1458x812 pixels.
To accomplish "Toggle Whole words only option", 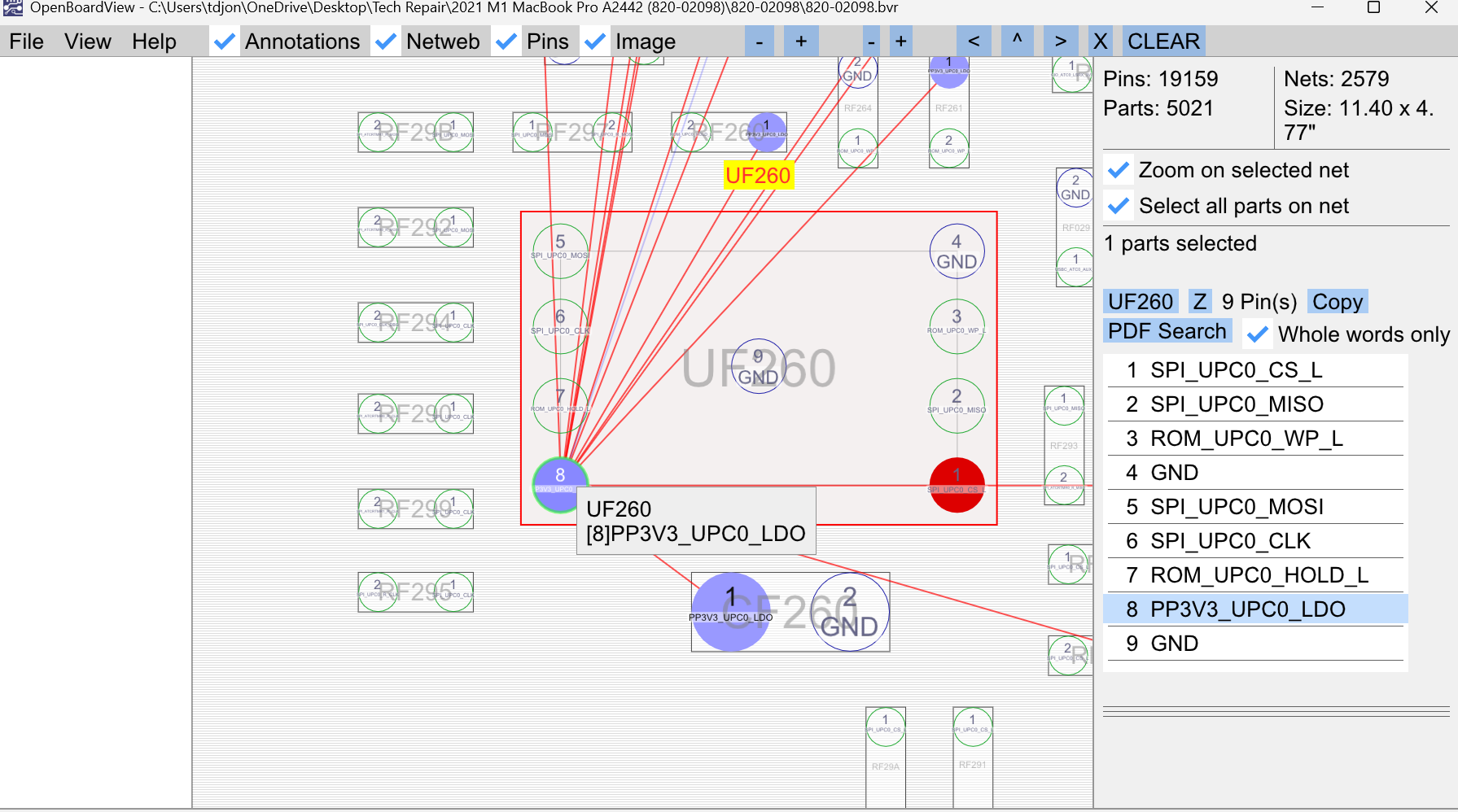I will 1258,334.
